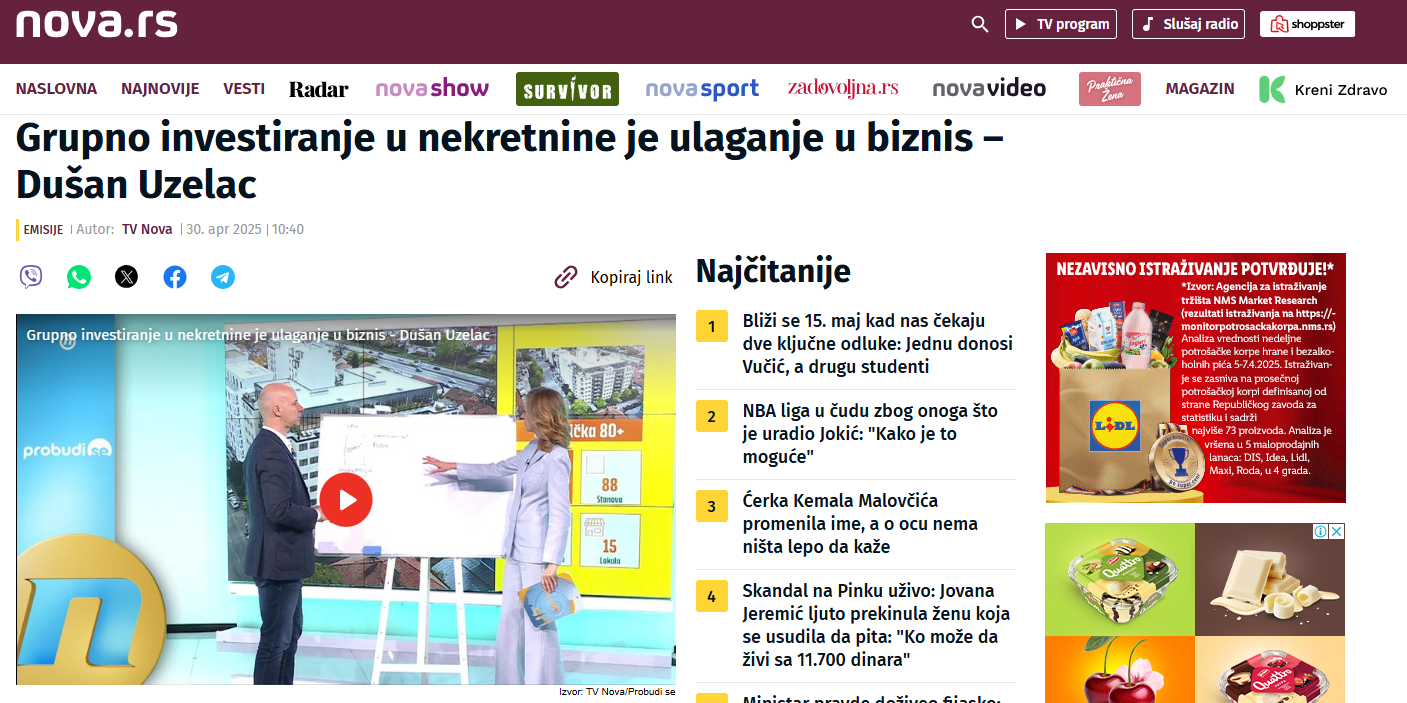The image size is (1407, 703).
Task: Open the nova show section
Action: [432, 89]
